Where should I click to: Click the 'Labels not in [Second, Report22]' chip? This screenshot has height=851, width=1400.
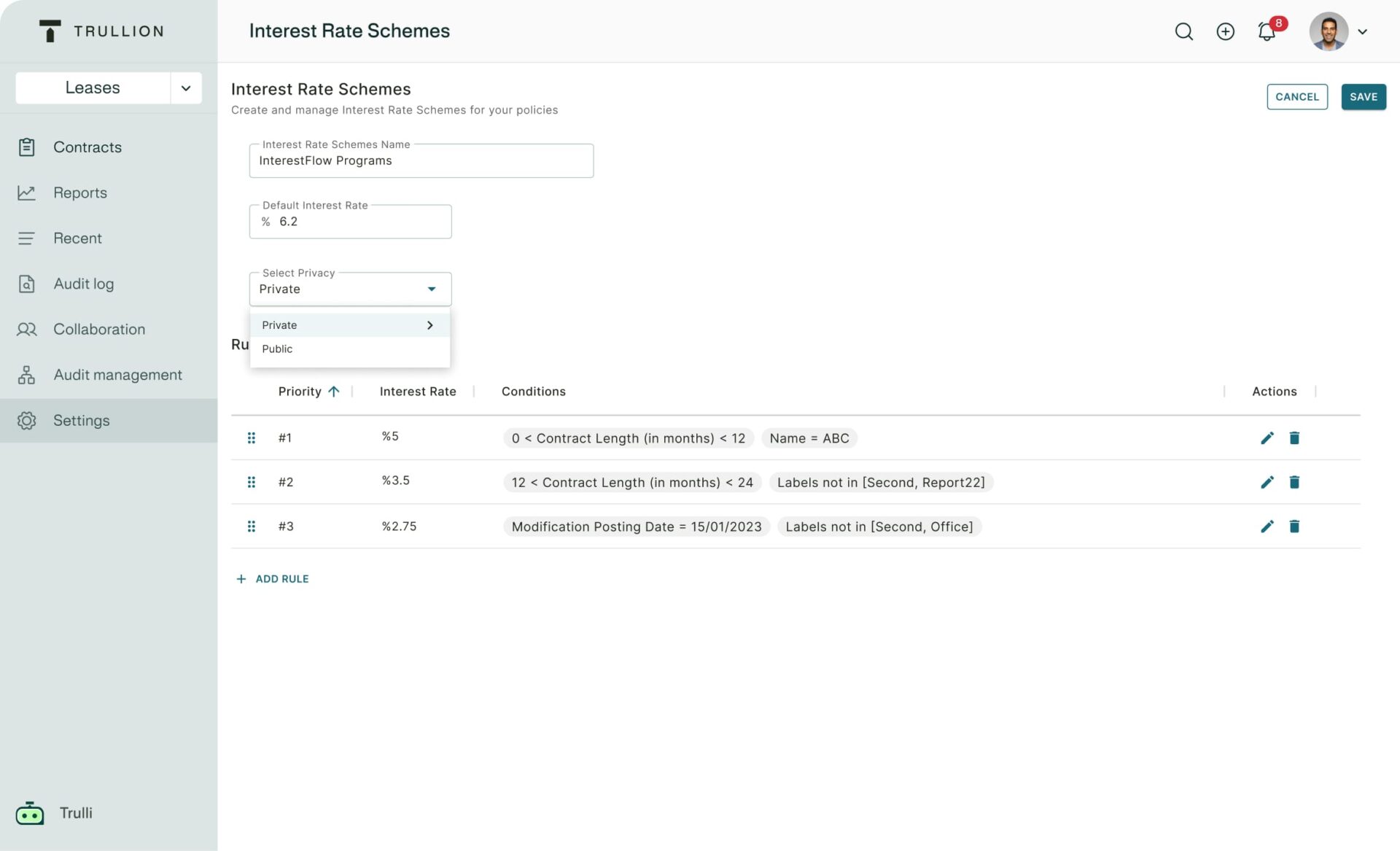tap(881, 483)
